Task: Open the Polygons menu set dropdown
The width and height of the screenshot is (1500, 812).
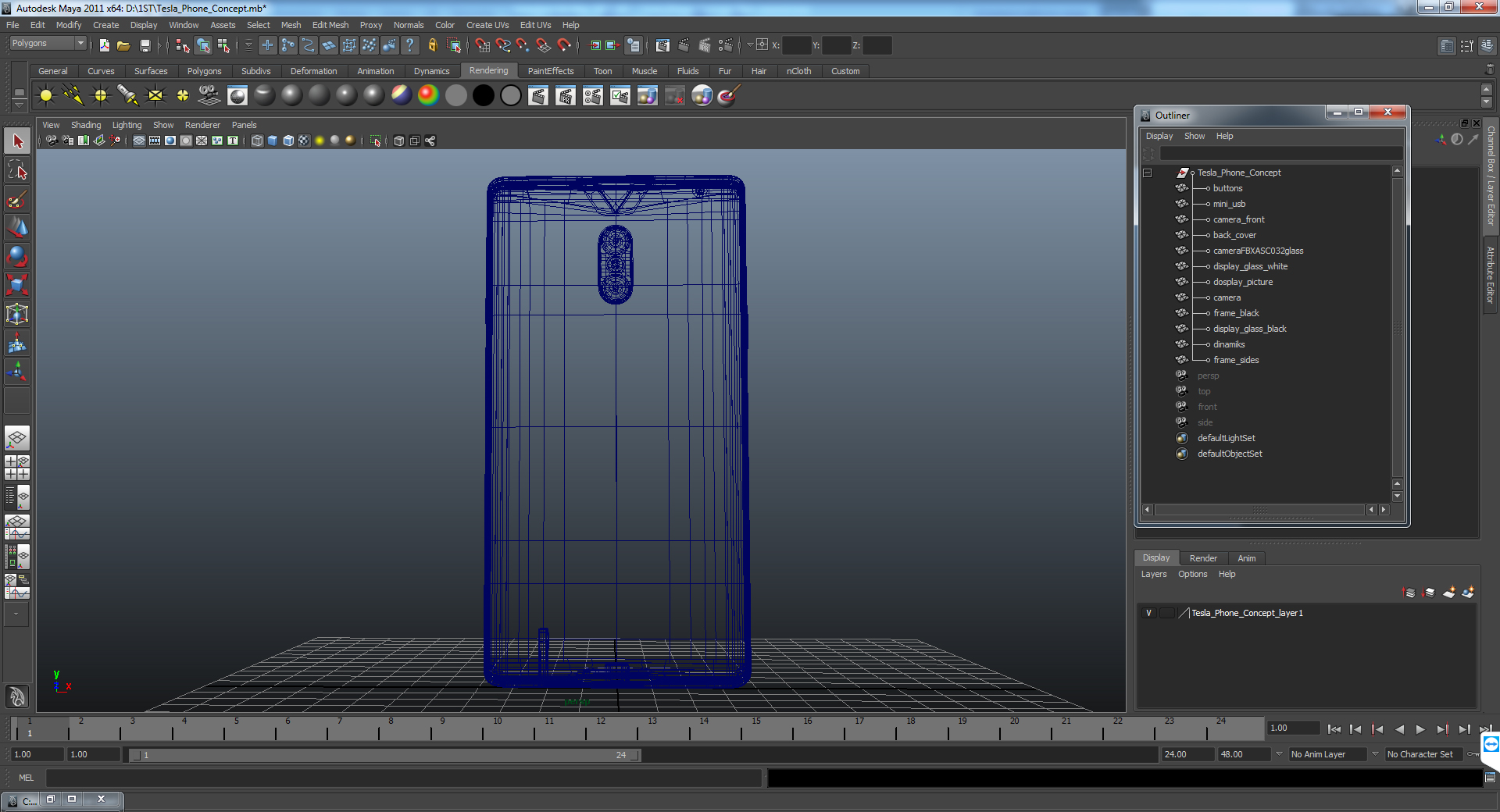Action: coord(48,44)
